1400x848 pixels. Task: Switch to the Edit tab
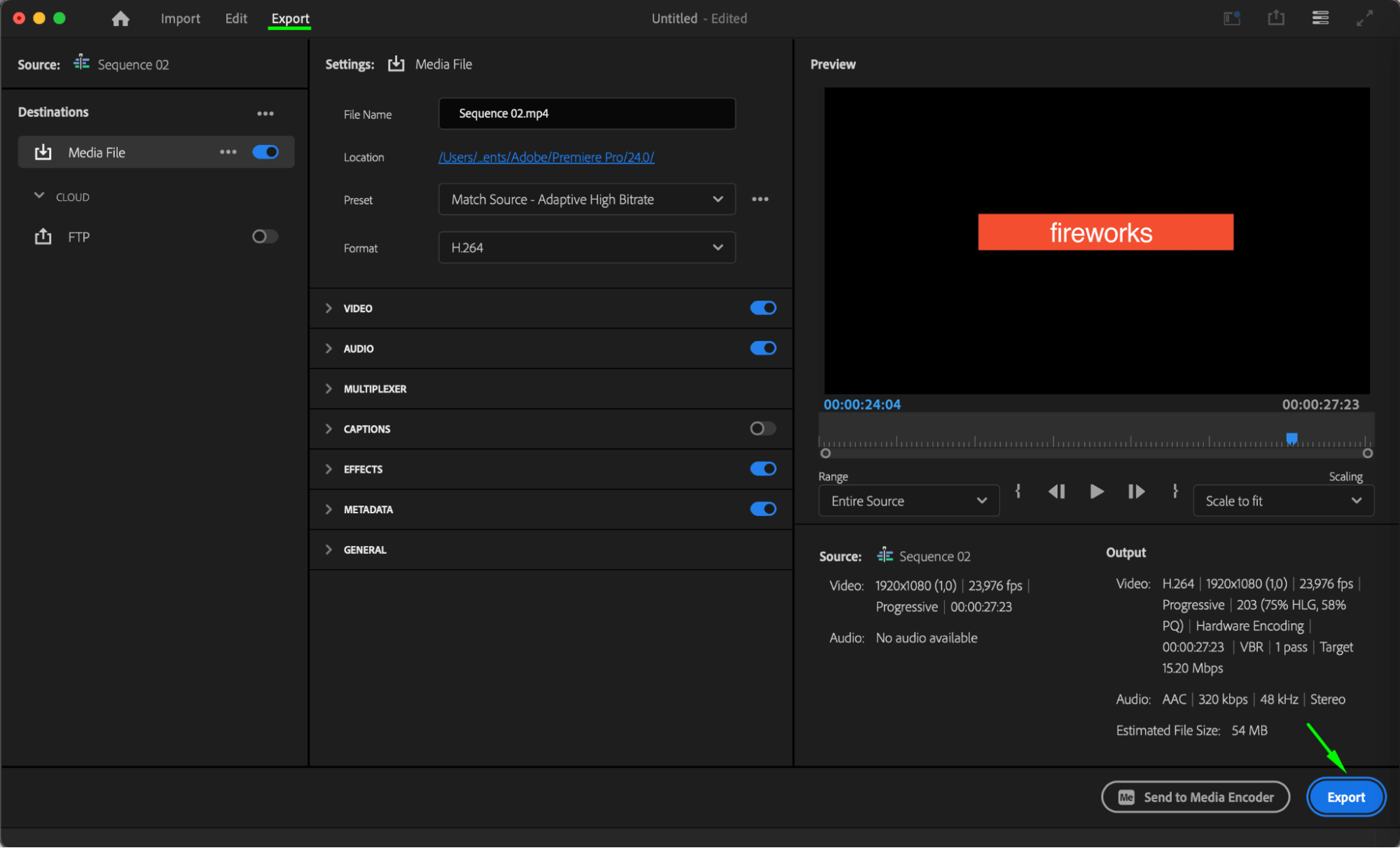pyautogui.click(x=236, y=19)
